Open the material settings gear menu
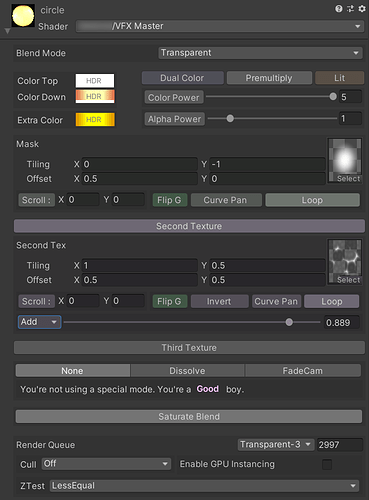This screenshot has width=369, height=500. [362, 9]
